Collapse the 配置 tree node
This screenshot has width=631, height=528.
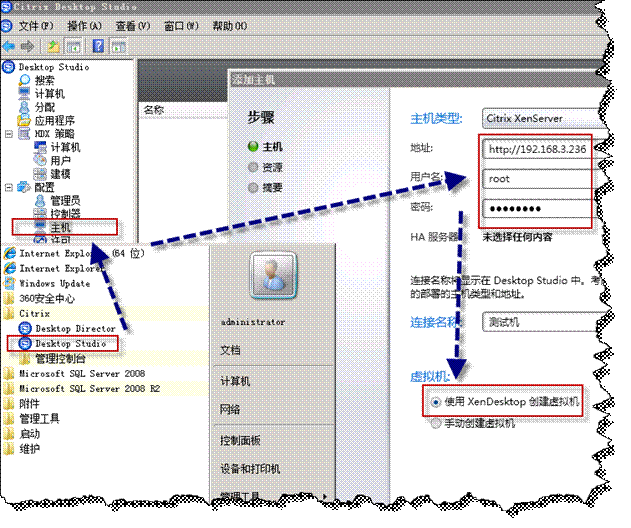coord(9,188)
